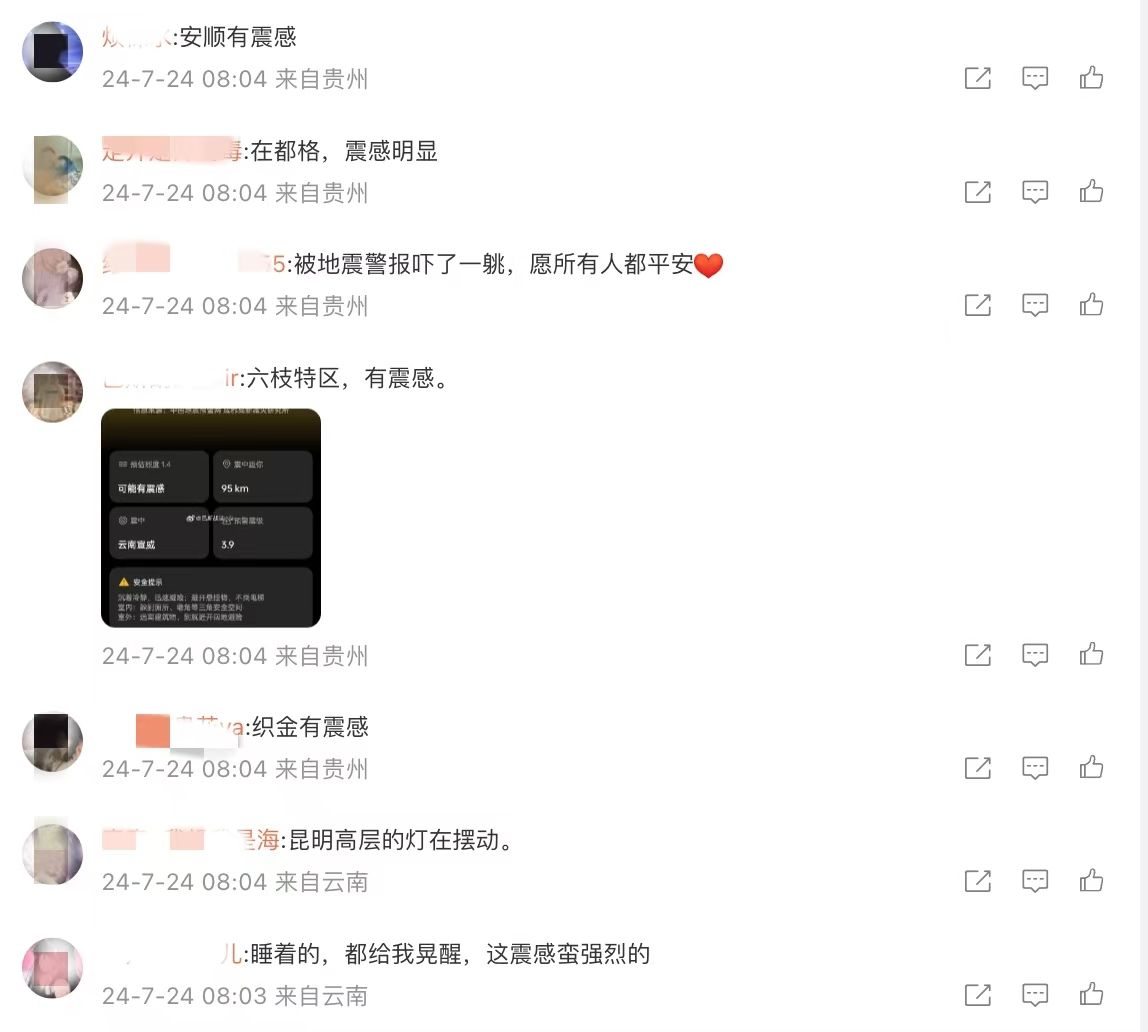
Task: Like the comment '安顺有震感'
Action: click(x=1091, y=78)
